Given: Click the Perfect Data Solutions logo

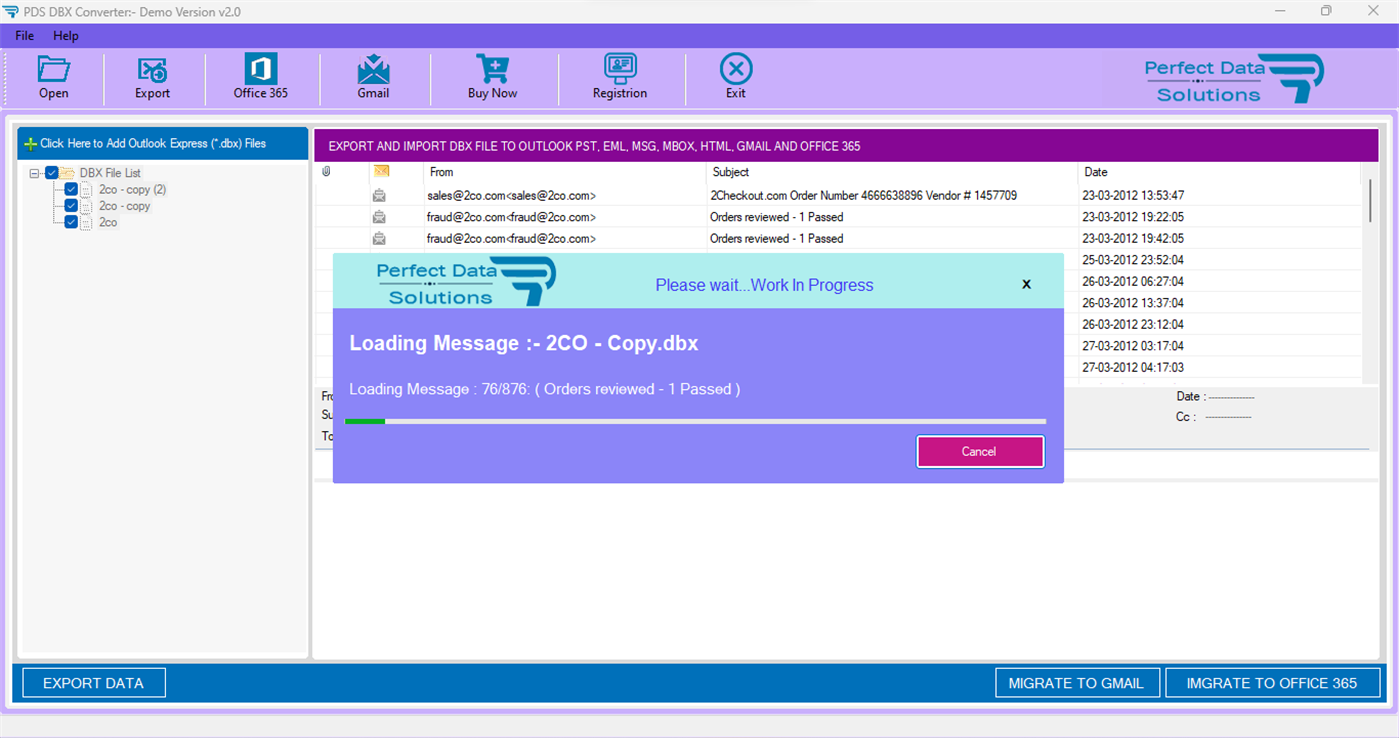Looking at the screenshot, I should click(1235, 76).
